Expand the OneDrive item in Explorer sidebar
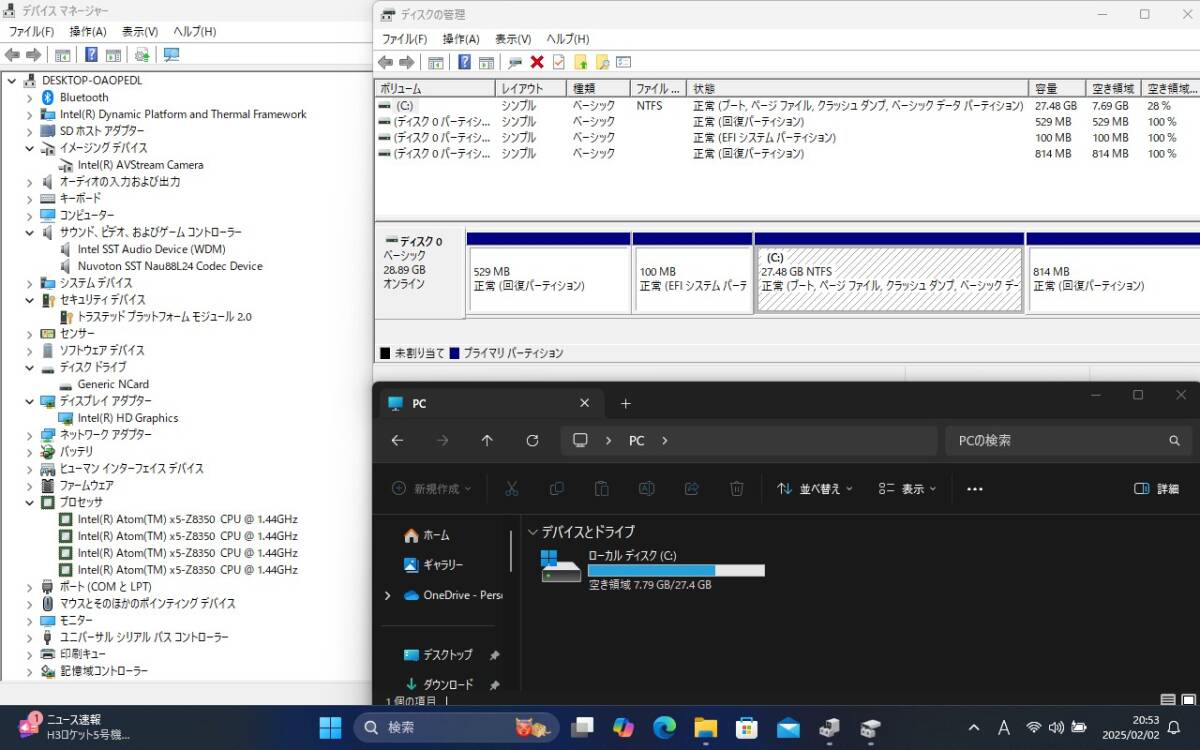1200x750 pixels. point(387,595)
